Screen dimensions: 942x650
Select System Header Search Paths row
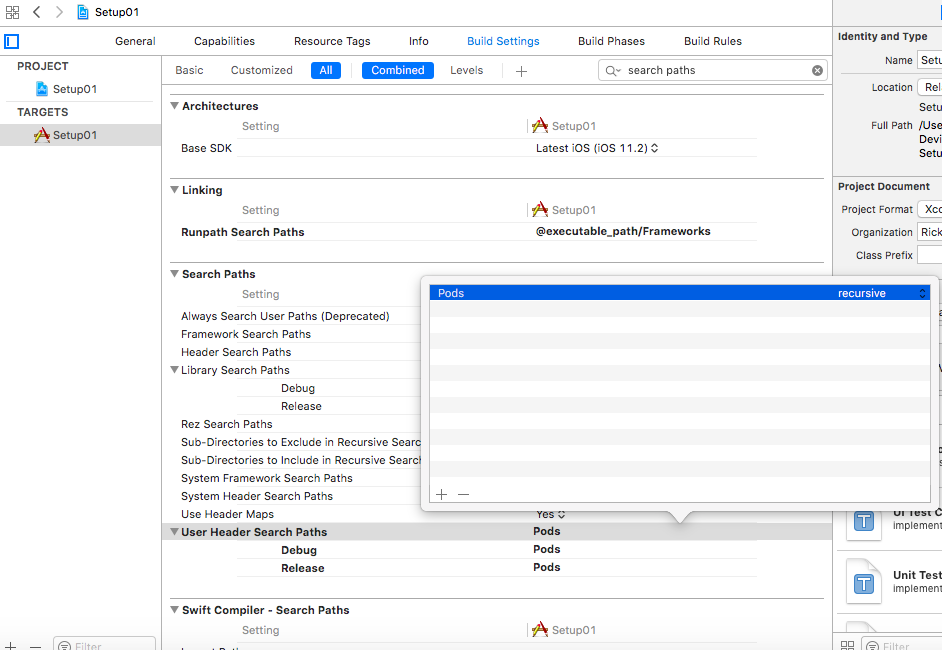point(257,496)
